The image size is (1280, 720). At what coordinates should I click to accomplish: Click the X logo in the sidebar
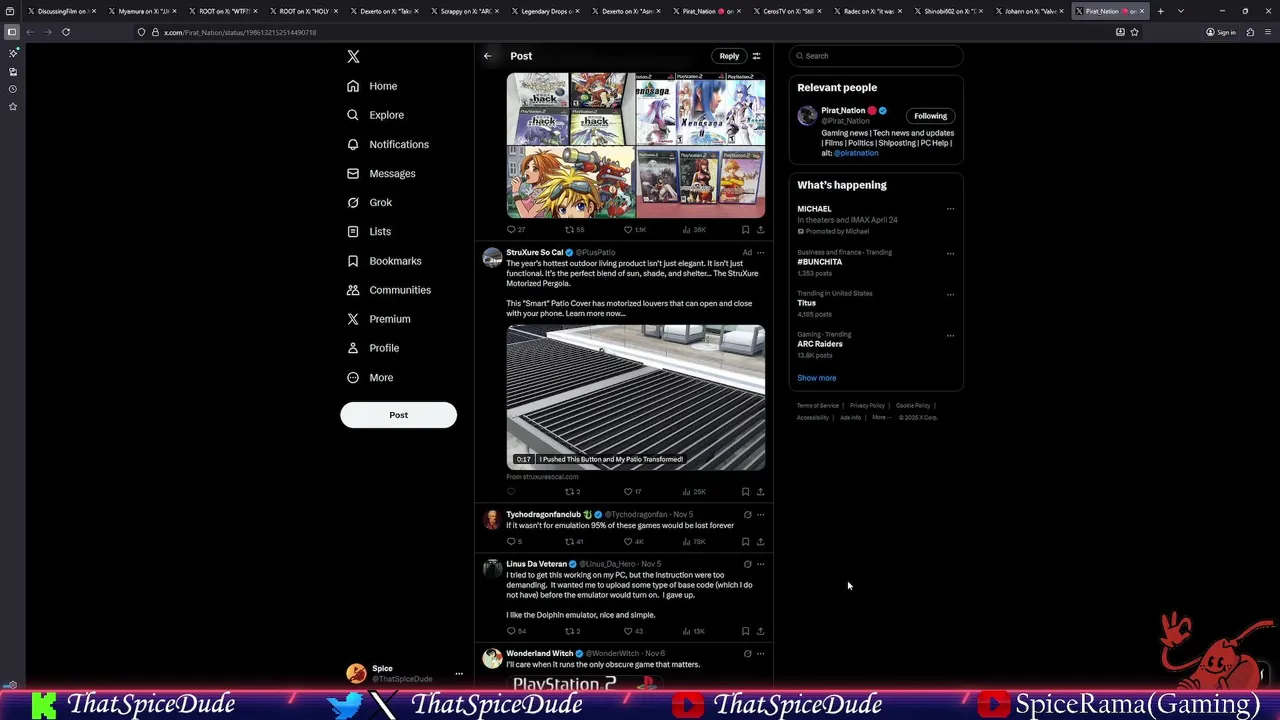[x=353, y=57]
